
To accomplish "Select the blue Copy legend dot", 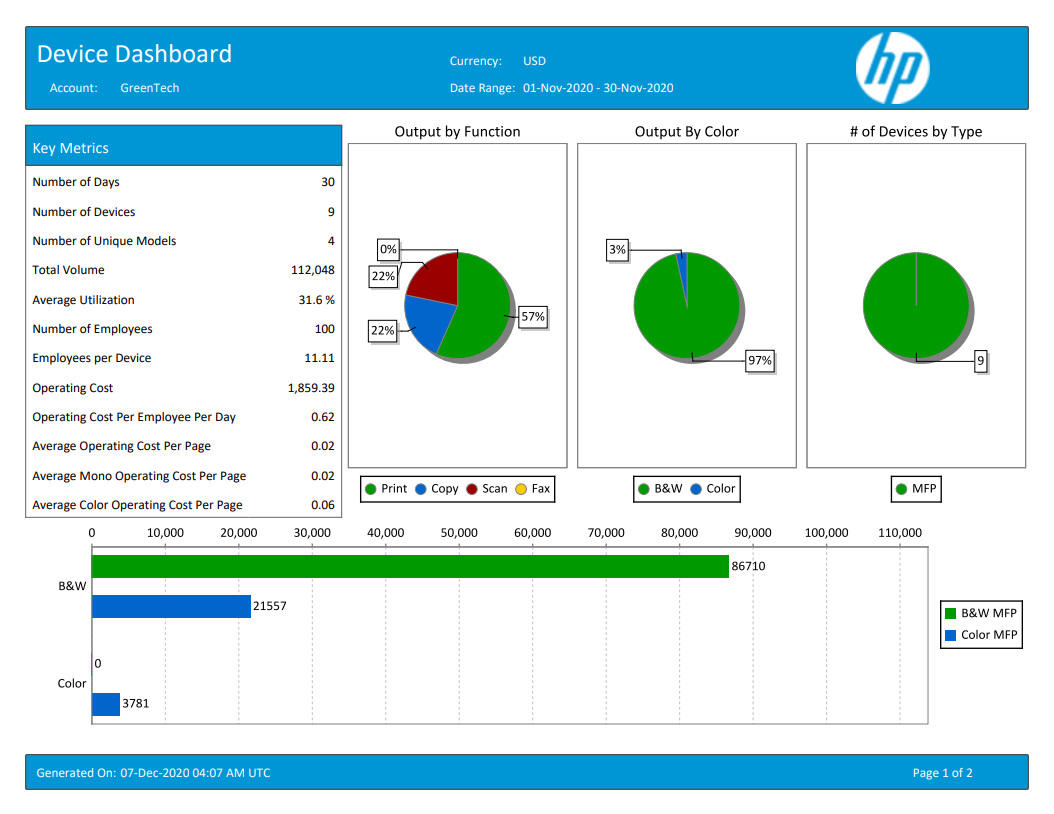I will pyautogui.click(x=420, y=489).
